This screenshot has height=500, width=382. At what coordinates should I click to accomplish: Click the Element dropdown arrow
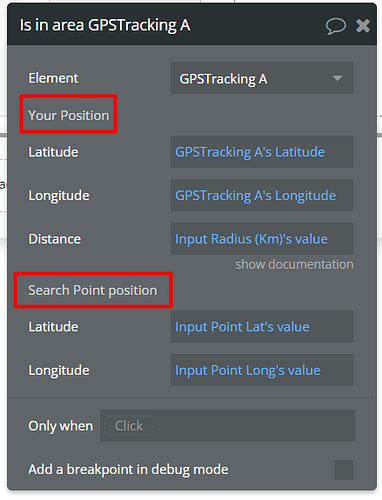tap(337, 78)
